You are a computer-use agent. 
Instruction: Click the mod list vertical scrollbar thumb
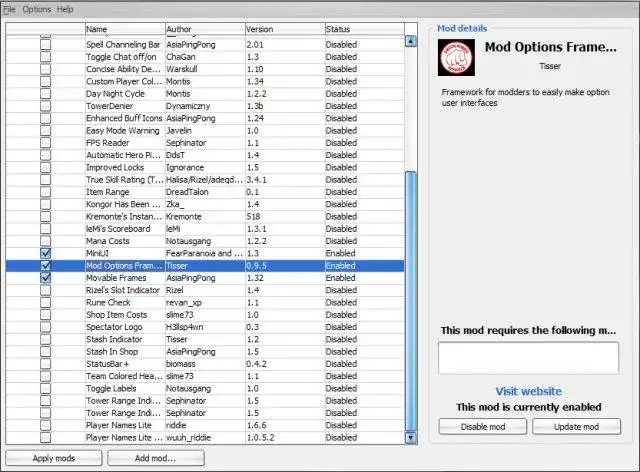tap(411, 301)
